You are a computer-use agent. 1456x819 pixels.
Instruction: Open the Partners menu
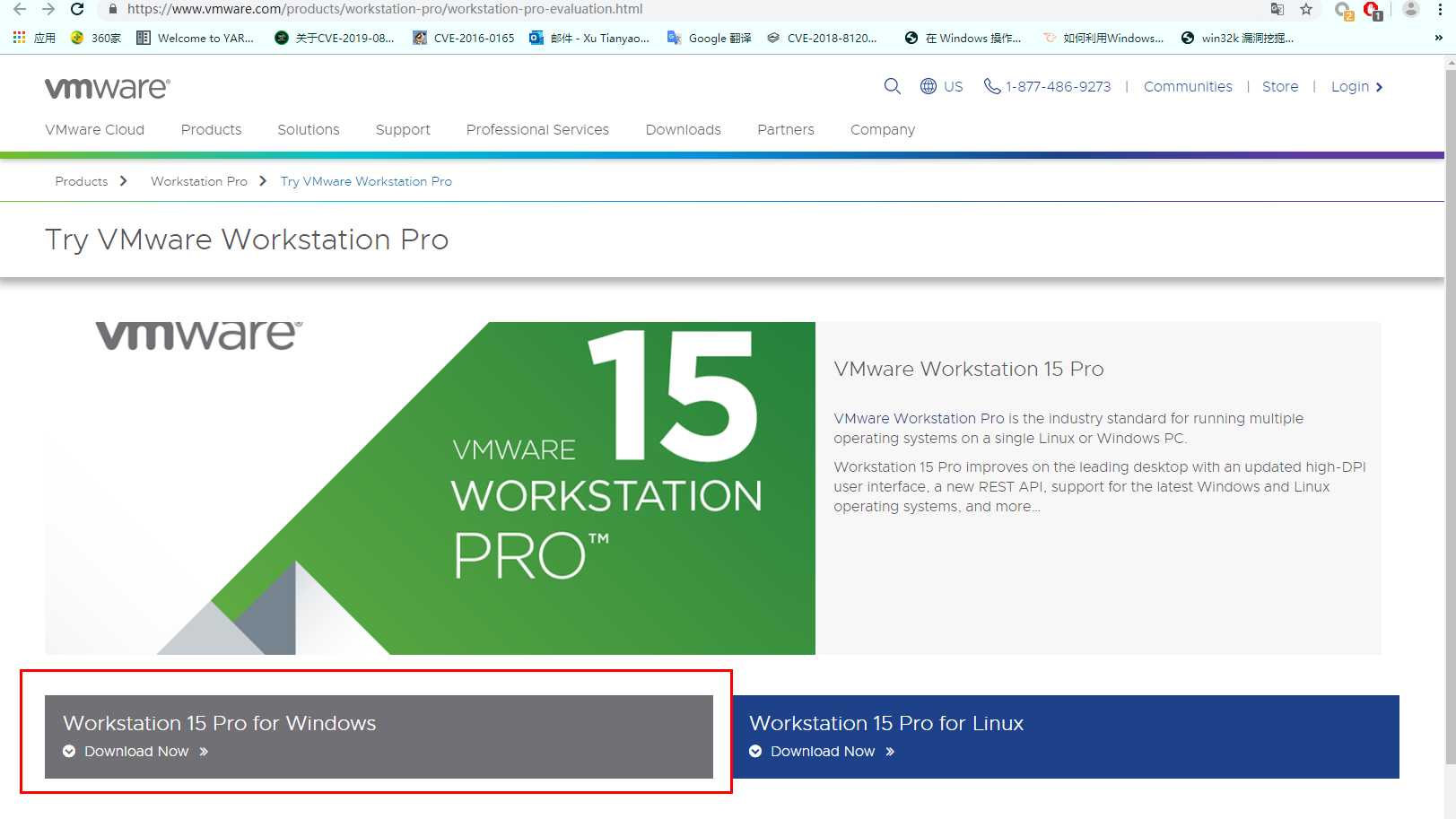[786, 129]
